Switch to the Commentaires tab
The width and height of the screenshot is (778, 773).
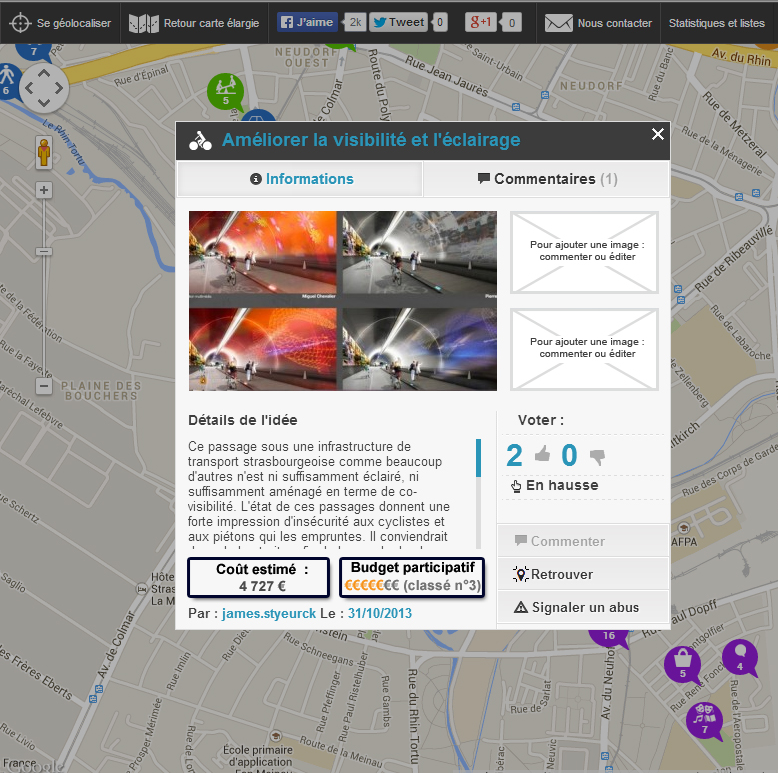[x=546, y=179]
